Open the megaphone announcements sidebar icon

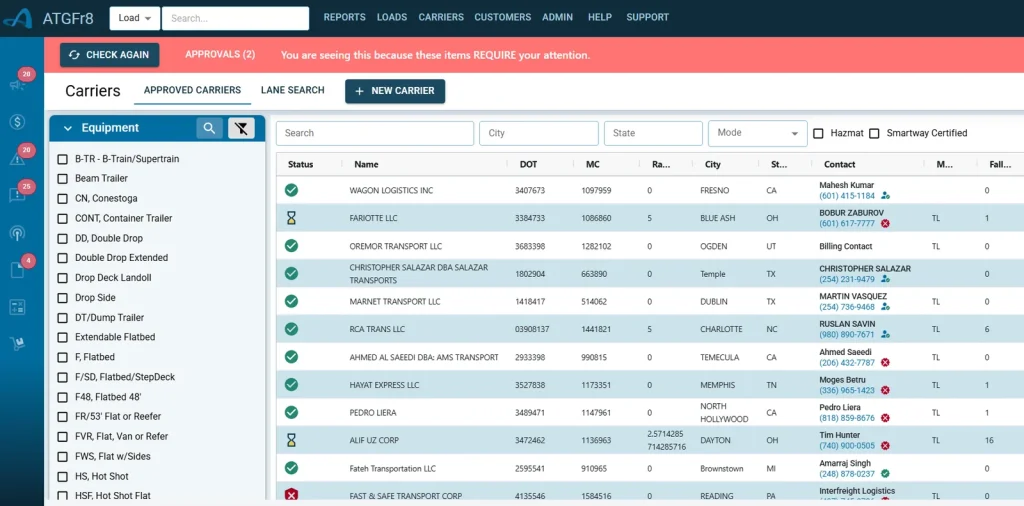[x=17, y=85]
